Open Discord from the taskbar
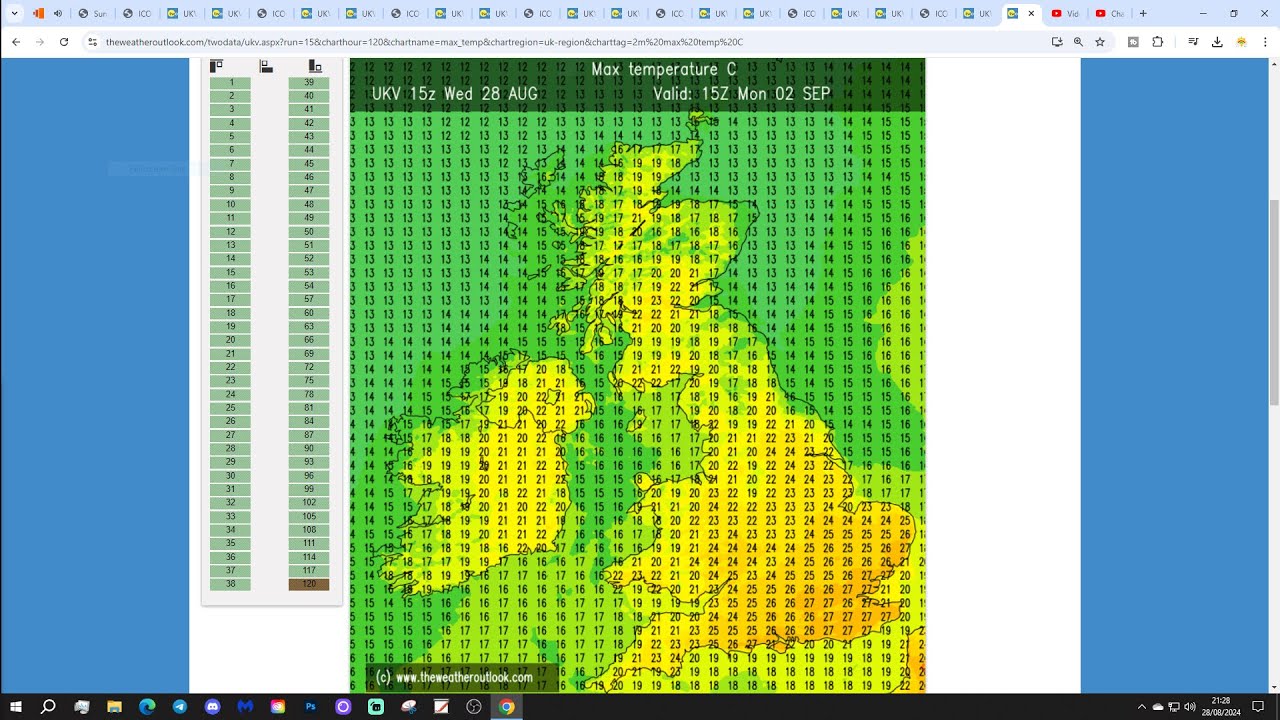The height and width of the screenshot is (720, 1280). [212, 706]
